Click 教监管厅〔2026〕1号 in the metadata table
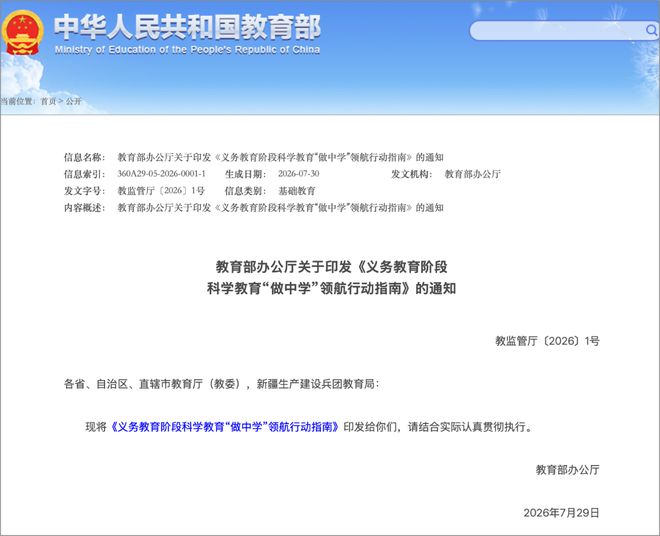Screen dimensions: 660x536 (161, 191)
